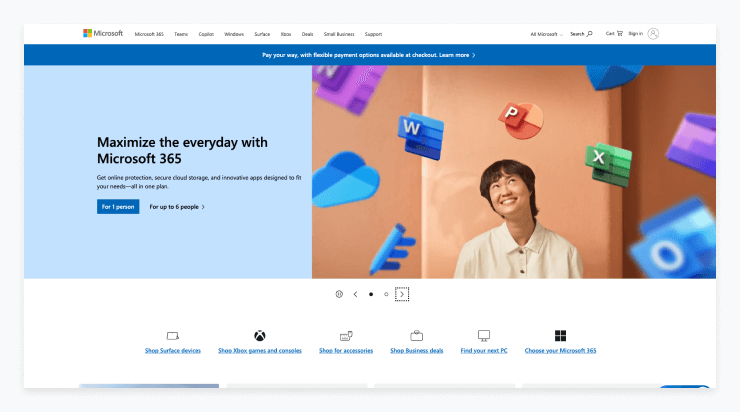Click the Windows logo Microsoft 365 icon
This screenshot has width=740, height=412.
click(560, 336)
